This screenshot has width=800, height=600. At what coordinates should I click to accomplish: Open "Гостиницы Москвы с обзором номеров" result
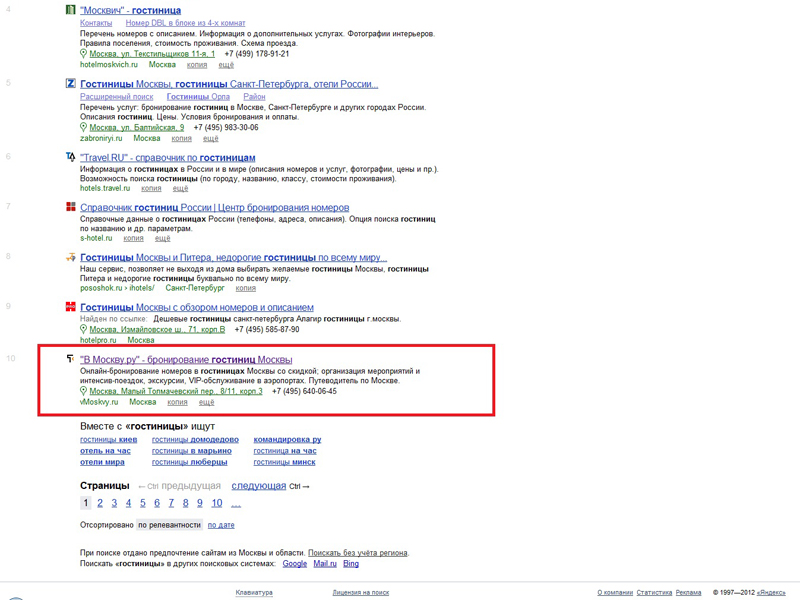pyautogui.click(x=197, y=308)
